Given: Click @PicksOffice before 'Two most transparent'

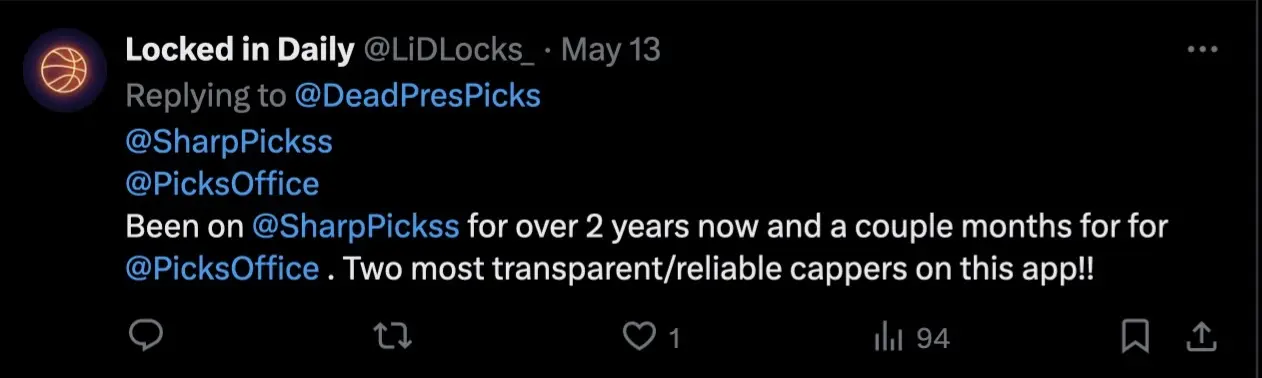Looking at the screenshot, I should pyautogui.click(x=223, y=270).
